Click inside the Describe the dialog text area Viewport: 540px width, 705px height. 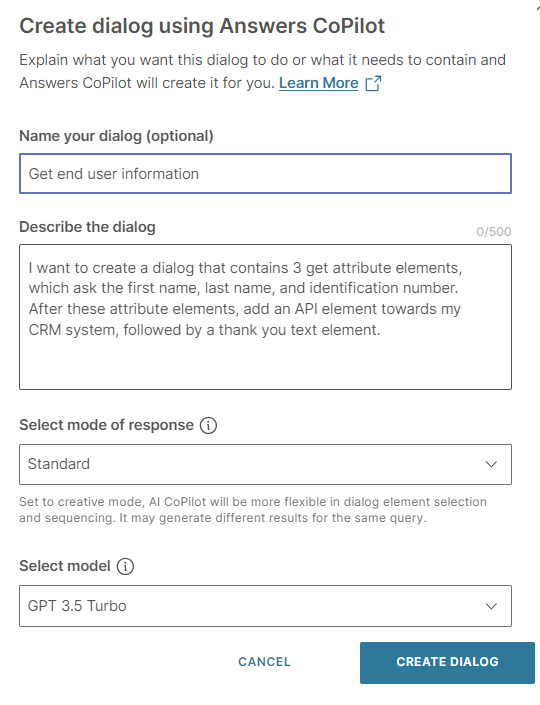pos(265,317)
